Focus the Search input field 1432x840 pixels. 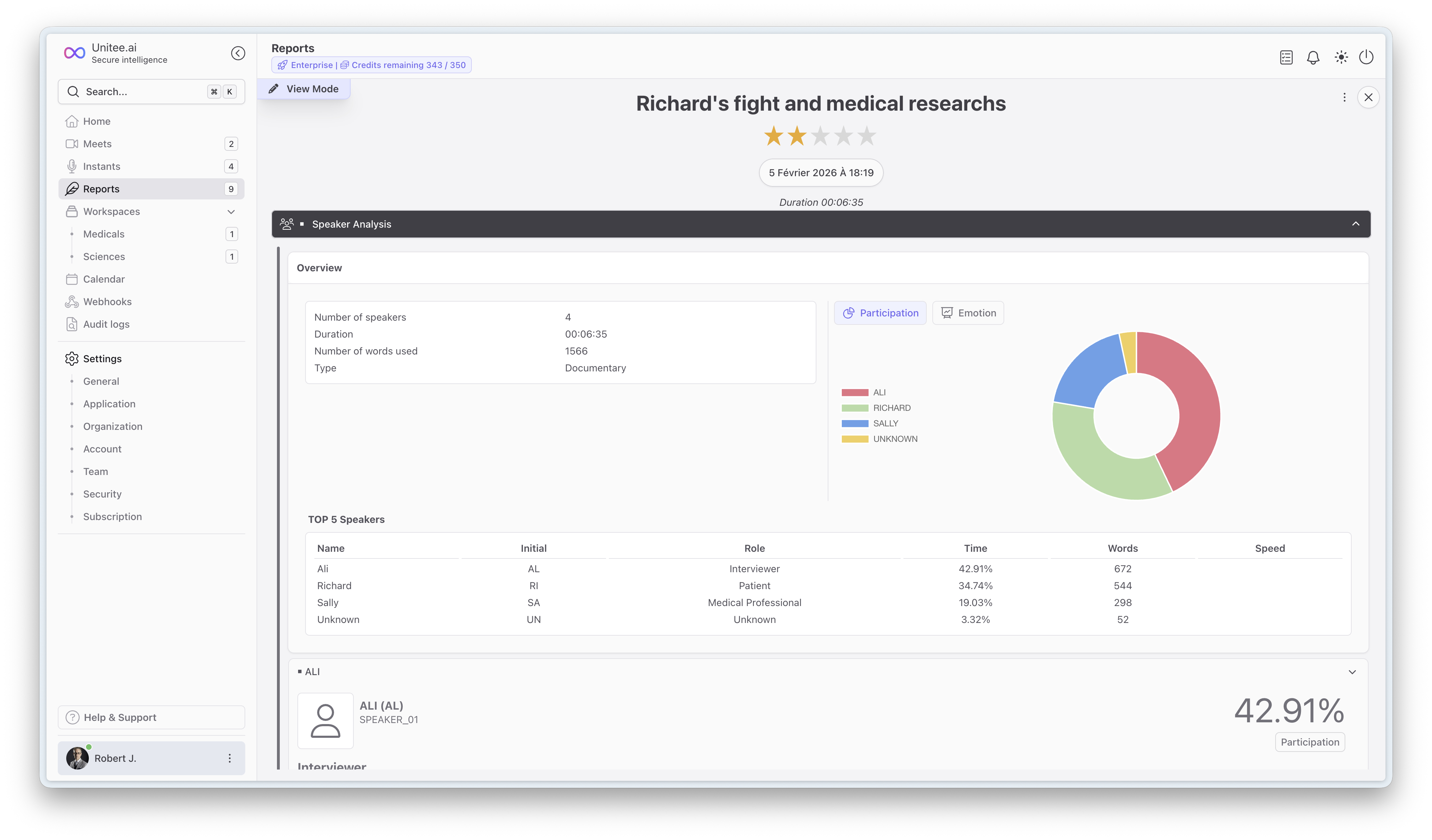pos(151,92)
